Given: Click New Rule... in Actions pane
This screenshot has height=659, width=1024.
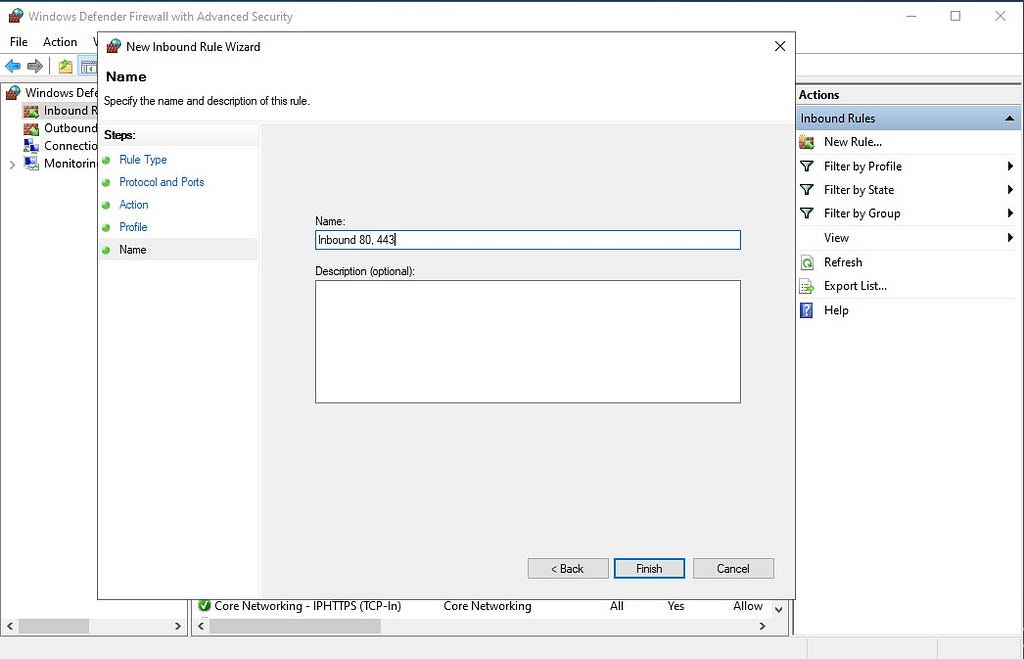Looking at the screenshot, I should click(x=852, y=142).
